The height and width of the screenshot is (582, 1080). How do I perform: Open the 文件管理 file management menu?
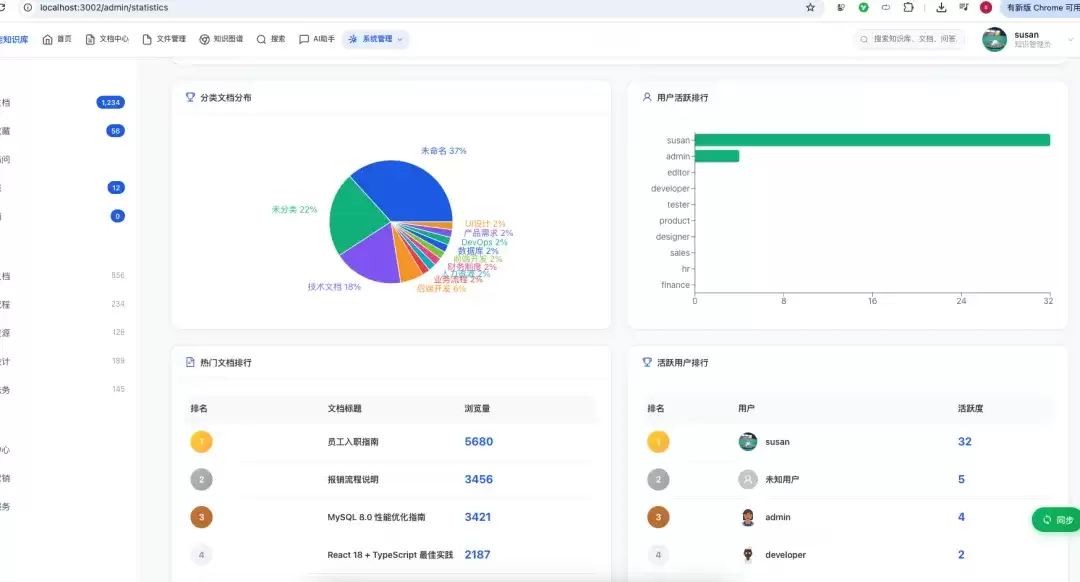point(164,39)
